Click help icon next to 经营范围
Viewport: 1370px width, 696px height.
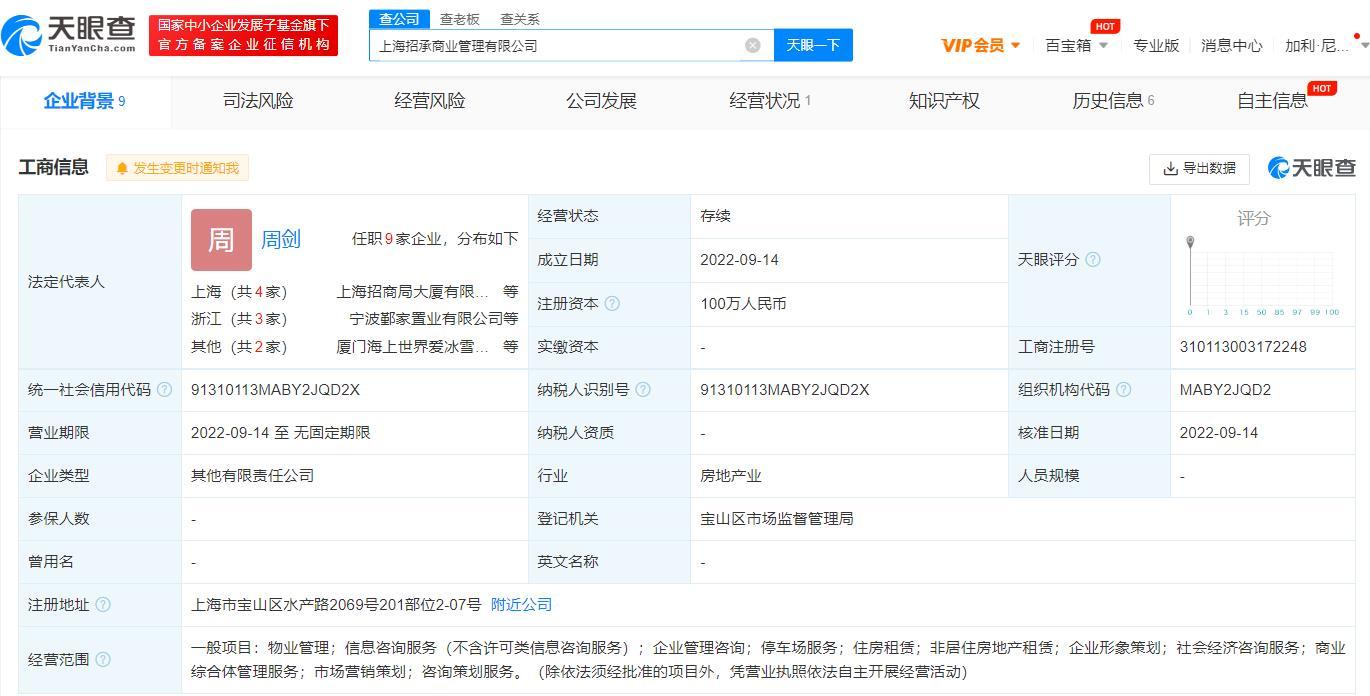coord(102,660)
